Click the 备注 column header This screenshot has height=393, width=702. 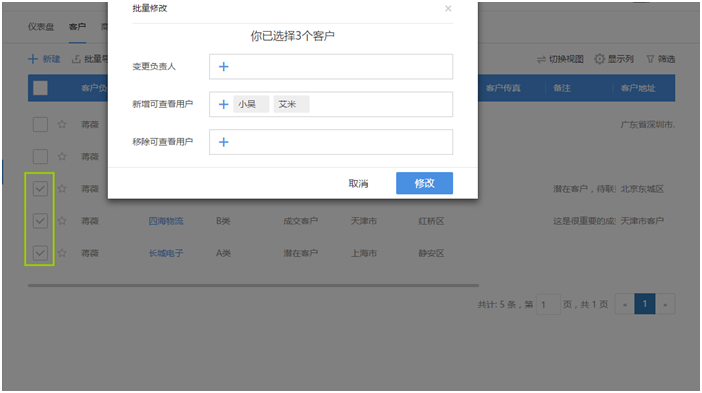tap(562, 88)
